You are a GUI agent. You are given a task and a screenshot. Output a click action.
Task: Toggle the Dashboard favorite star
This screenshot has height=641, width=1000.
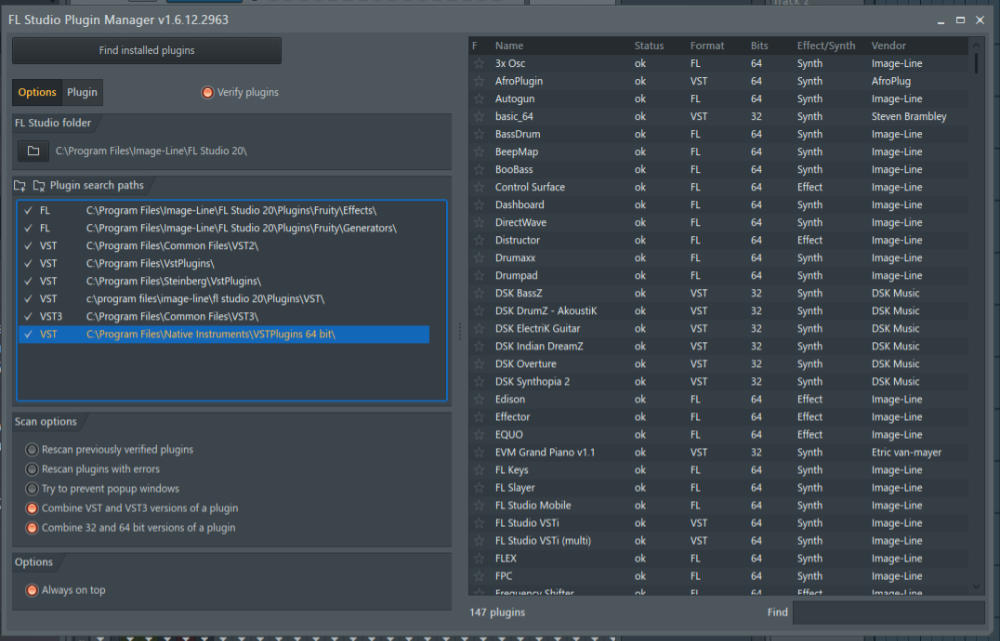478,205
